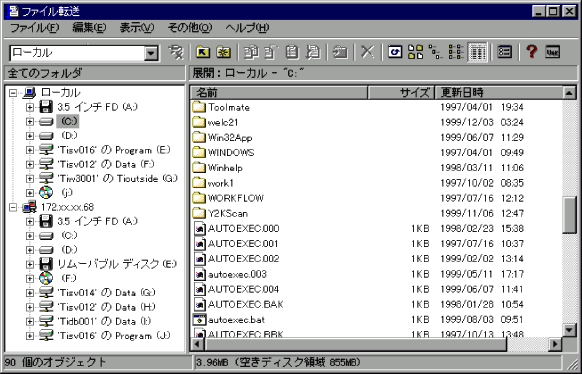Click the greyed paste-shortcut toolbar icon
Screen dimensions: 582x374
click(x=313, y=52)
